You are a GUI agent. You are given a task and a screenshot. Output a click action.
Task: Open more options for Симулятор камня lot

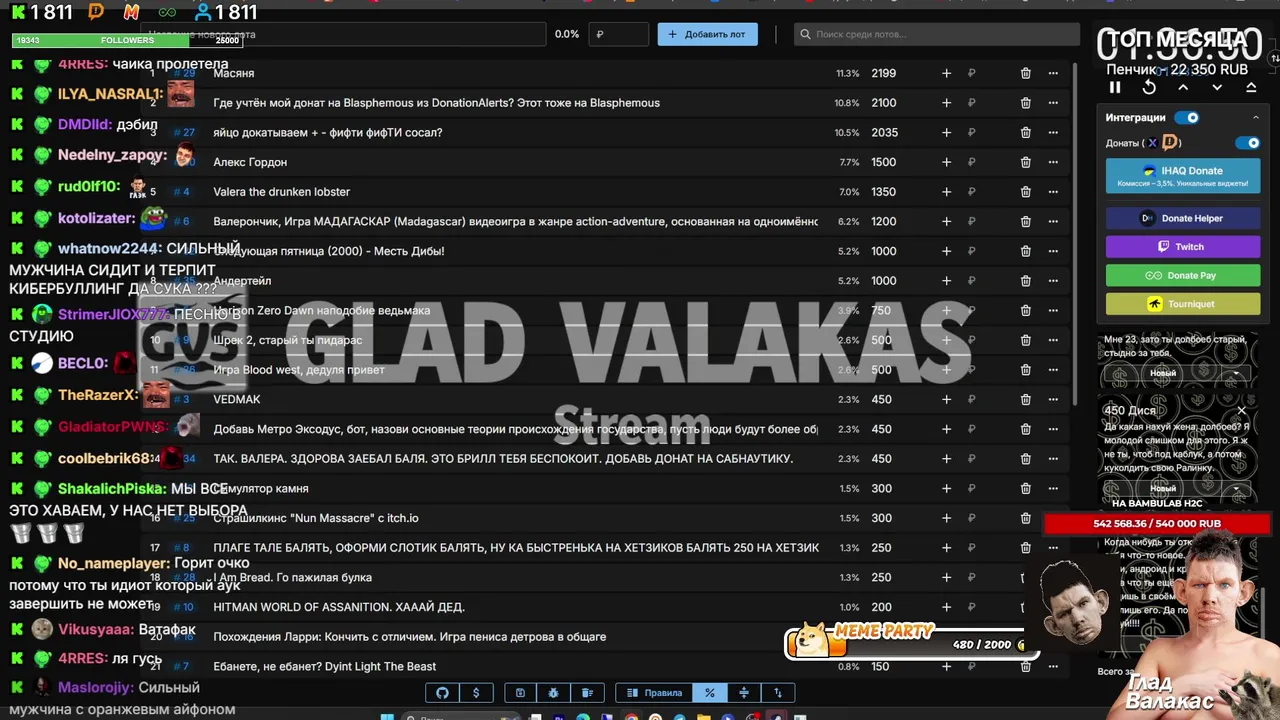[1053, 488]
